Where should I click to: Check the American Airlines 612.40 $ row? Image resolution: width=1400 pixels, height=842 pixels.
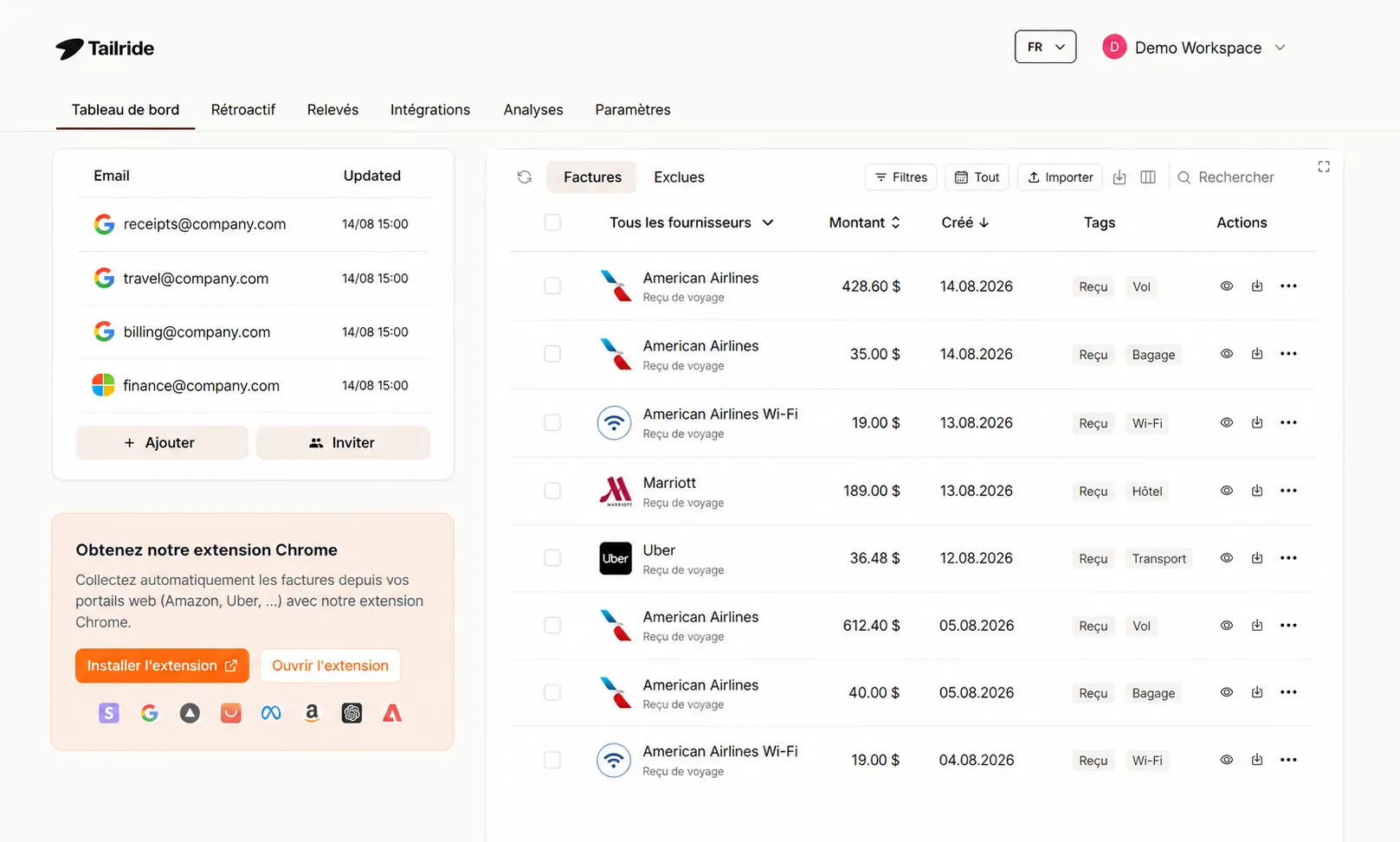pyautogui.click(x=552, y=626)
